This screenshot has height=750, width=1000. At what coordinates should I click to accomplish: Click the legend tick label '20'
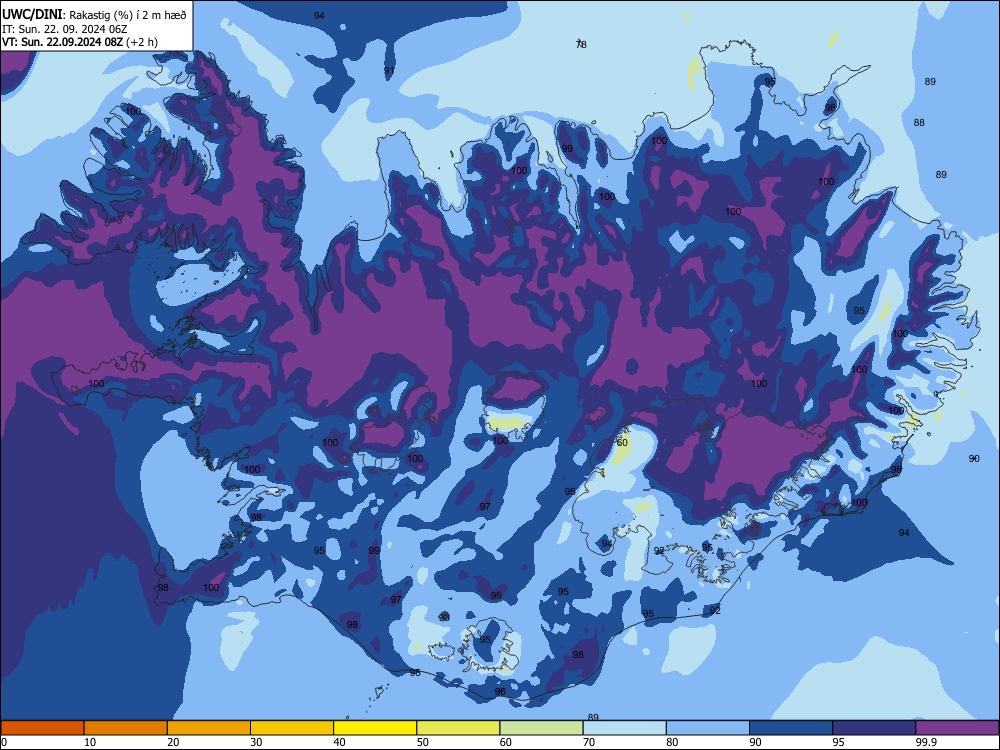[173, 742]
